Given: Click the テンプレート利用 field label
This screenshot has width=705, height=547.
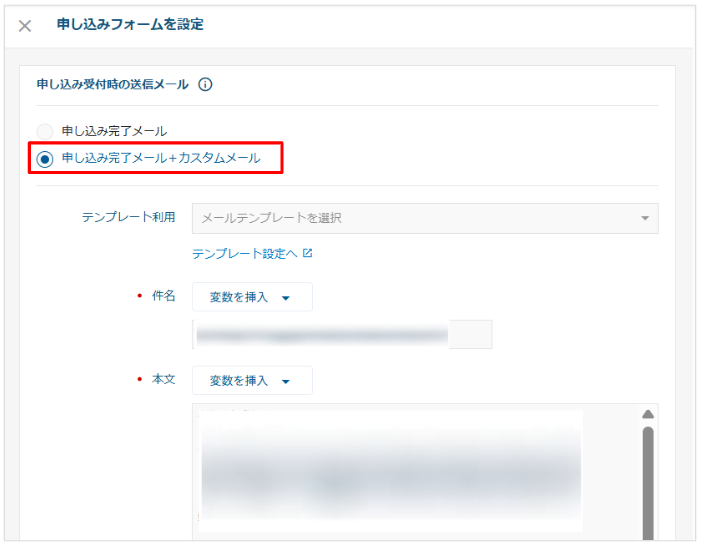Looking at the screenshot, I should pos(128,218).
